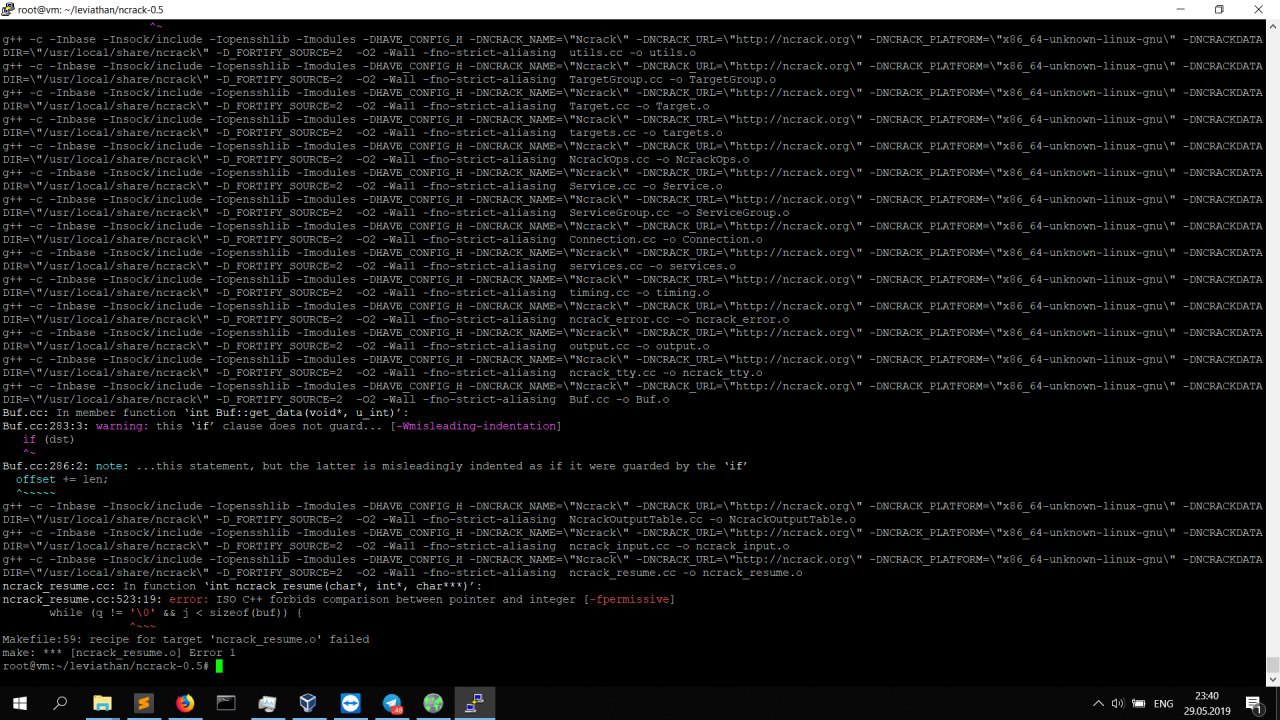Click 'timing.cc -o timing.o' text
Image resolution: width=1280 pixels, height=720 pixels.
[639, 292]
